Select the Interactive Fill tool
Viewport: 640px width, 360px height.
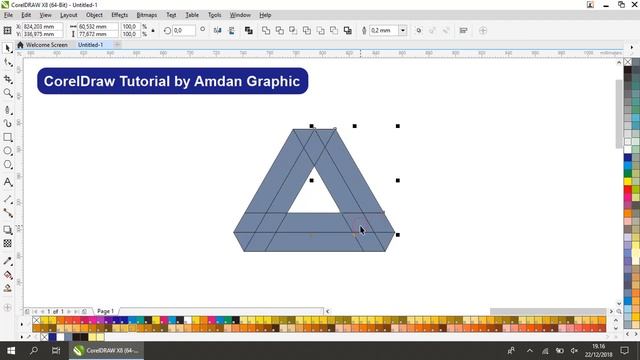(x=7, y=275)
